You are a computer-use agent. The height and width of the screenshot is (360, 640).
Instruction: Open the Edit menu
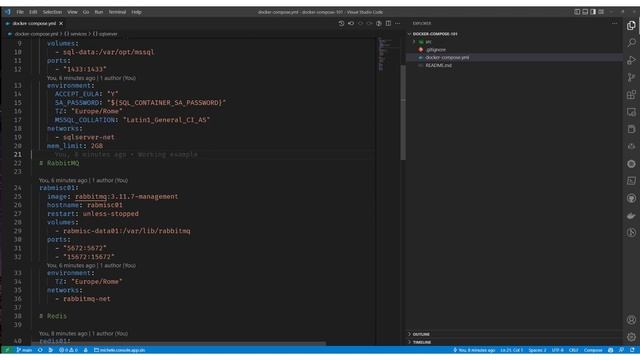33,12
